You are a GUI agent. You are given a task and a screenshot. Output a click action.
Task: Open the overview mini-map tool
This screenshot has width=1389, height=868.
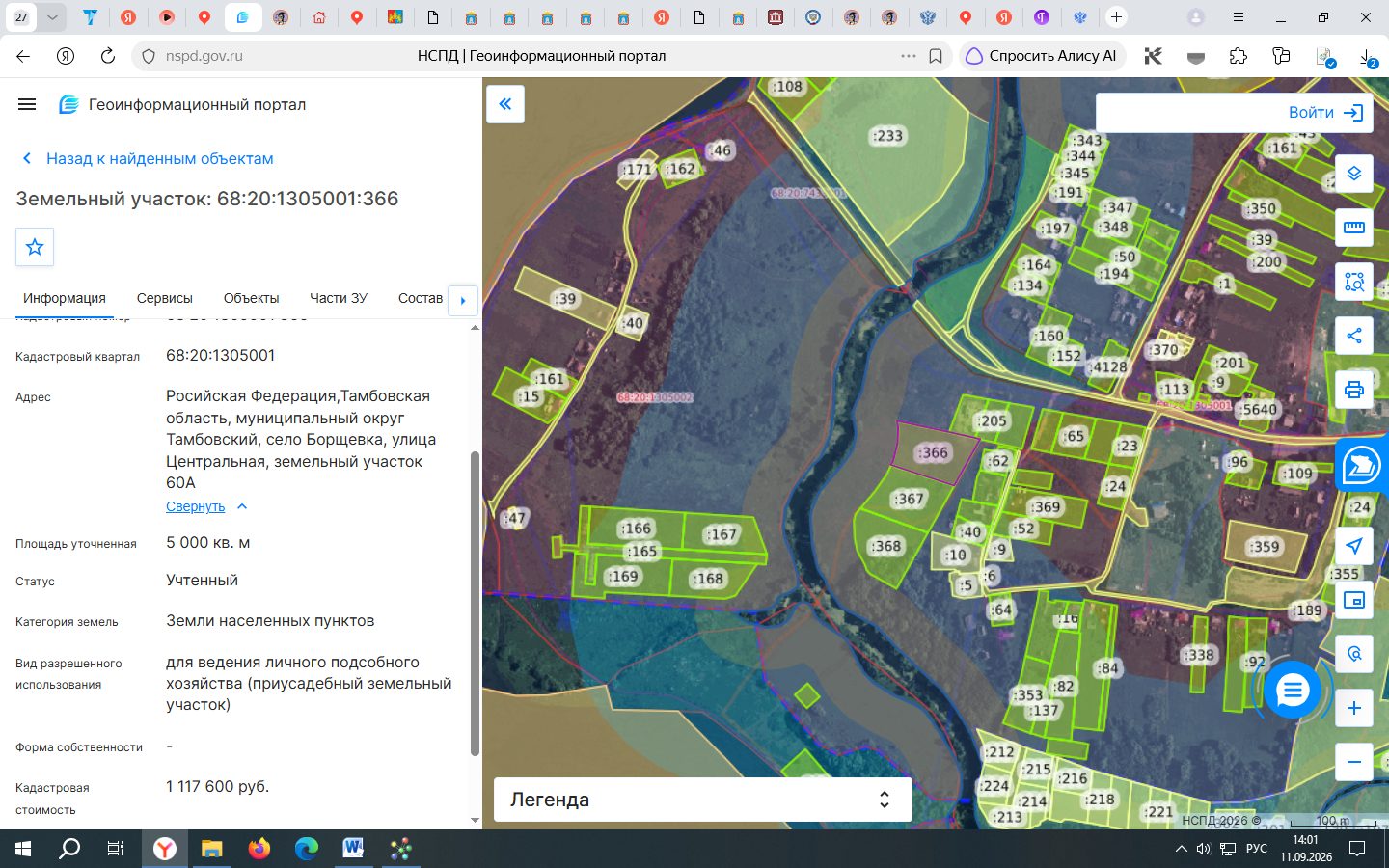(1354, 600)
